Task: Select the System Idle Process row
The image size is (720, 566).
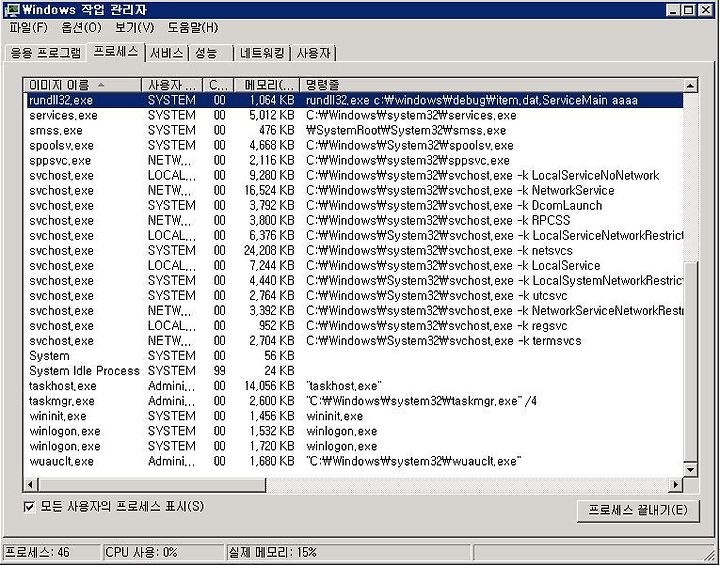Action: (x=354, y=371)
